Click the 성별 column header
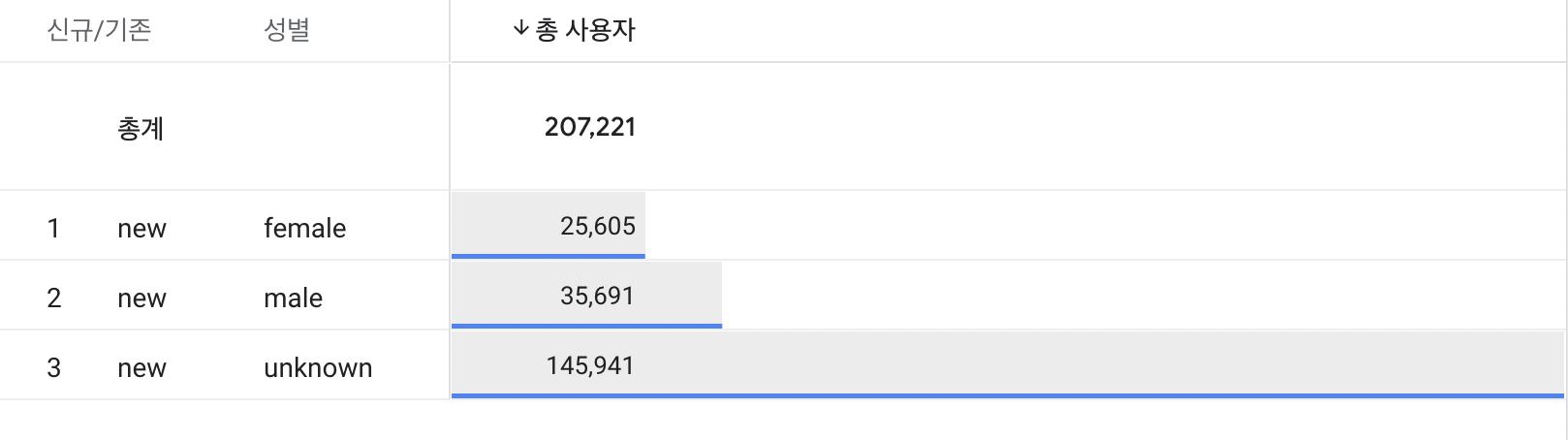This screenshot has height=440, width=1568. (x=286, y=30)
